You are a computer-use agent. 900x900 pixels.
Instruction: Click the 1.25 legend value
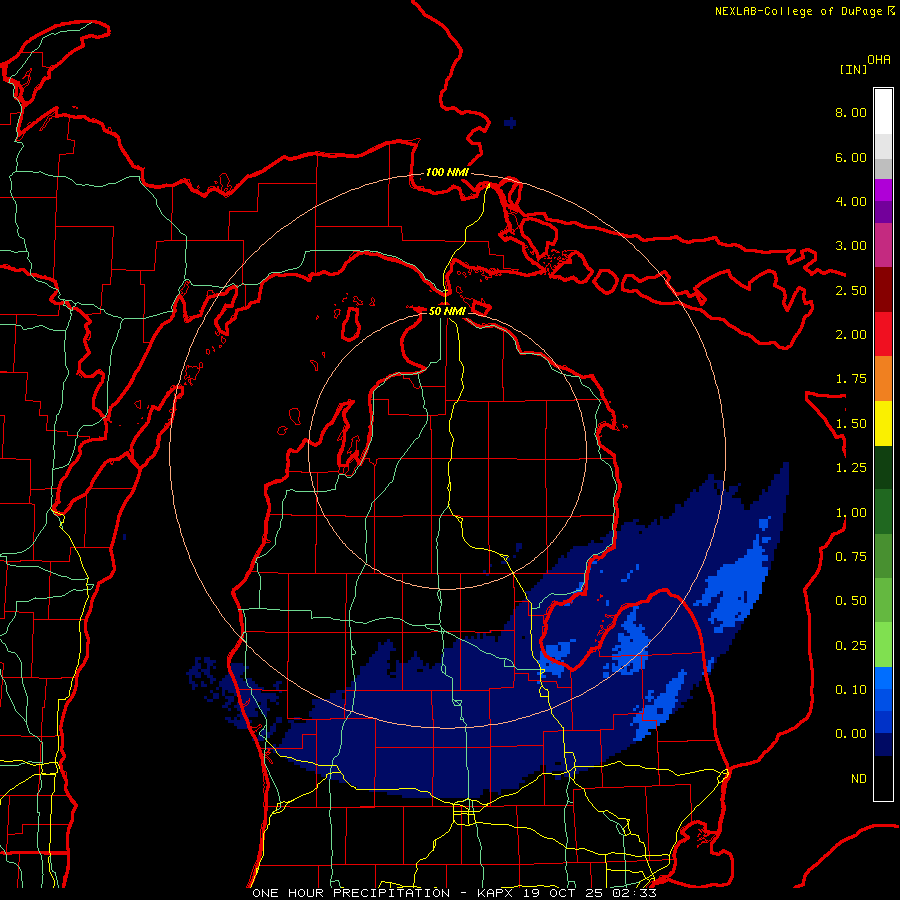(x=851, y=468)
